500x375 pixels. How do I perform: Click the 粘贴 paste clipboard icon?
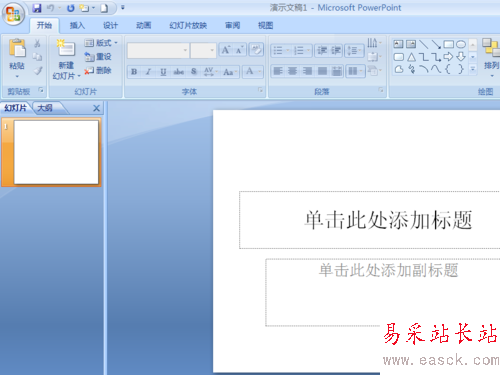17,48
